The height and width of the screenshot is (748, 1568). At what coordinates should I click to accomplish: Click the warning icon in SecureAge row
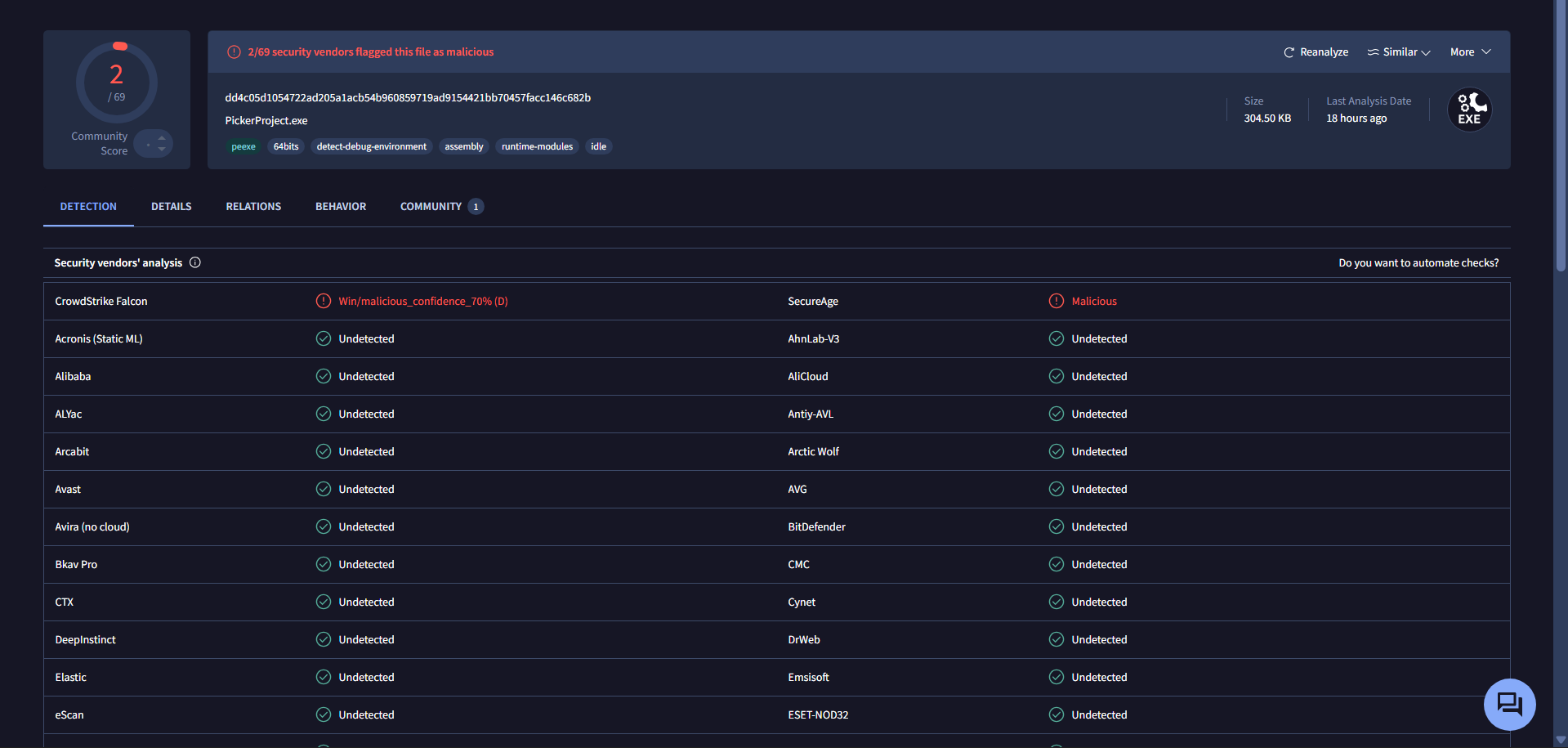[1057, 301]
